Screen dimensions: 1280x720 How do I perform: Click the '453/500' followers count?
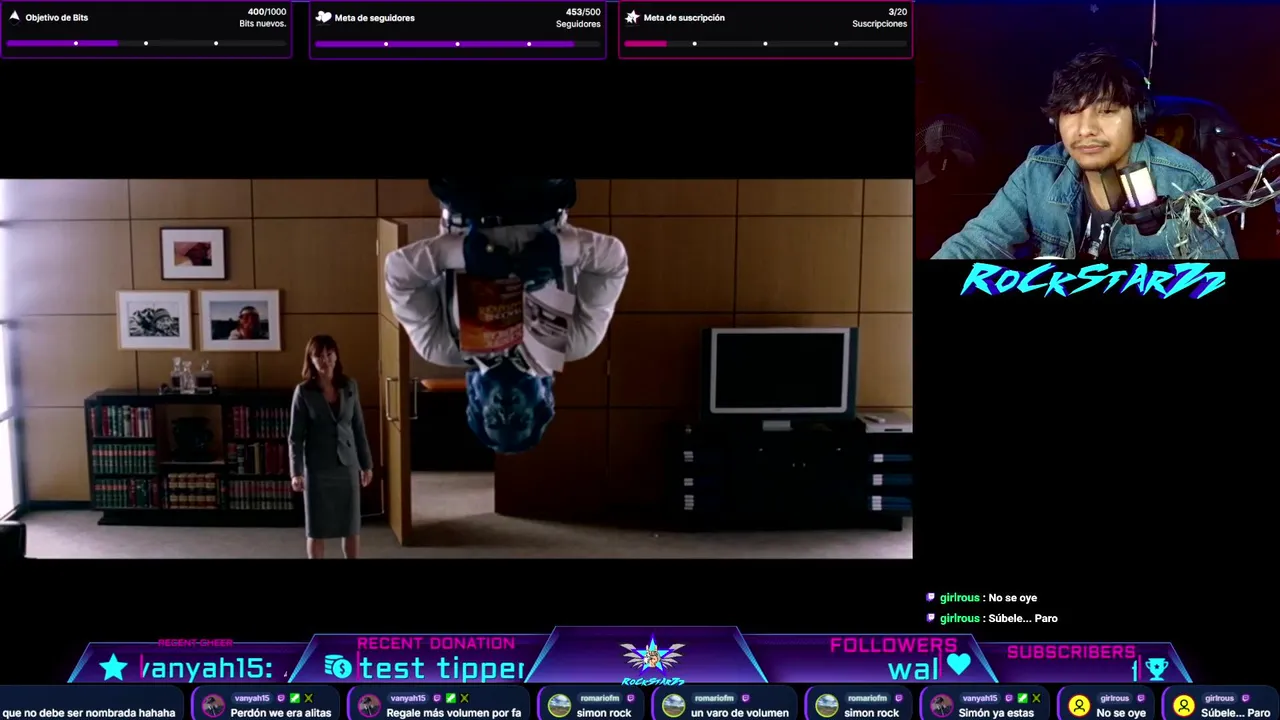583,12
